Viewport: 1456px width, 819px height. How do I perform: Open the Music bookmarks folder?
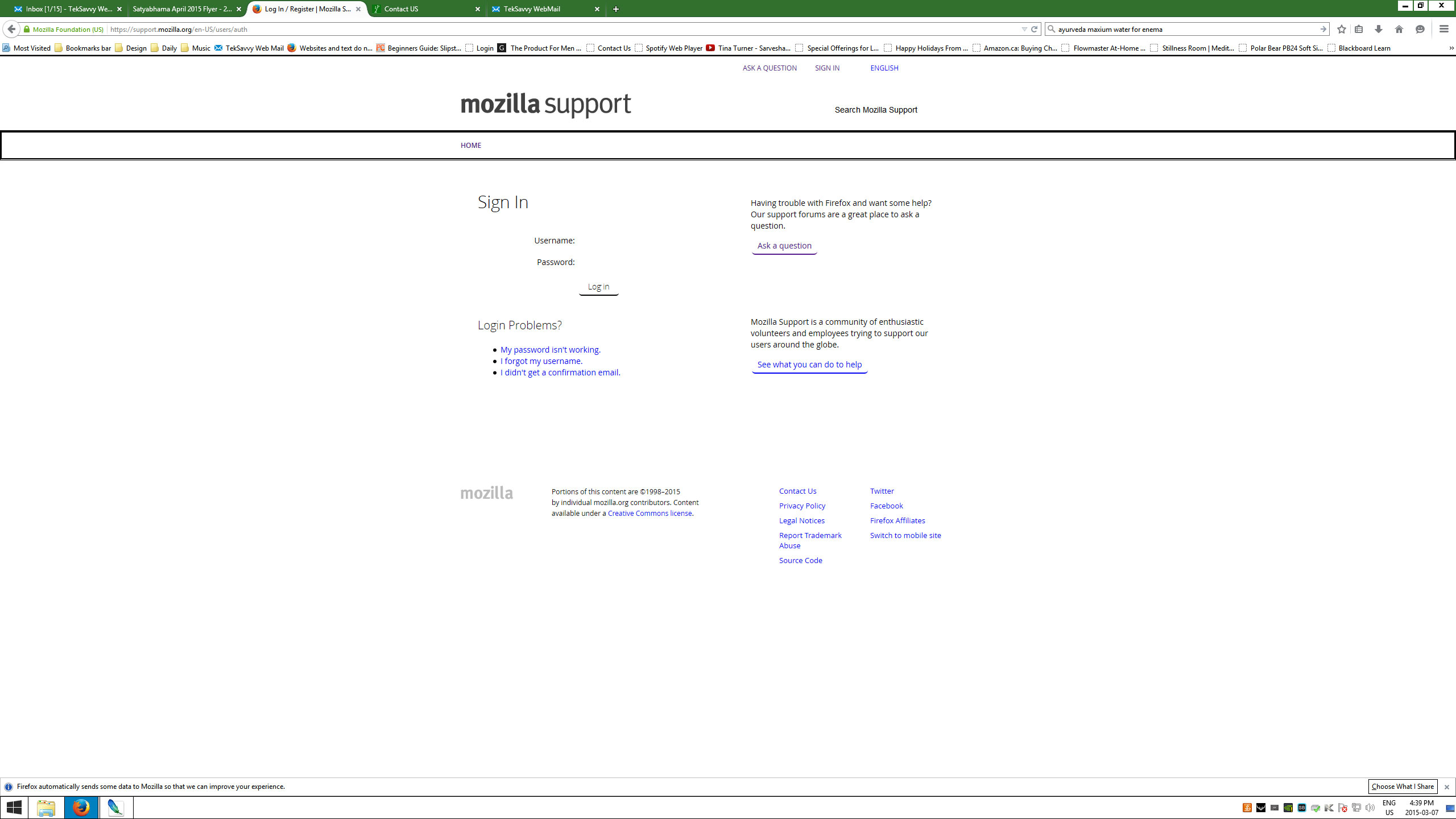coord(195,48)
